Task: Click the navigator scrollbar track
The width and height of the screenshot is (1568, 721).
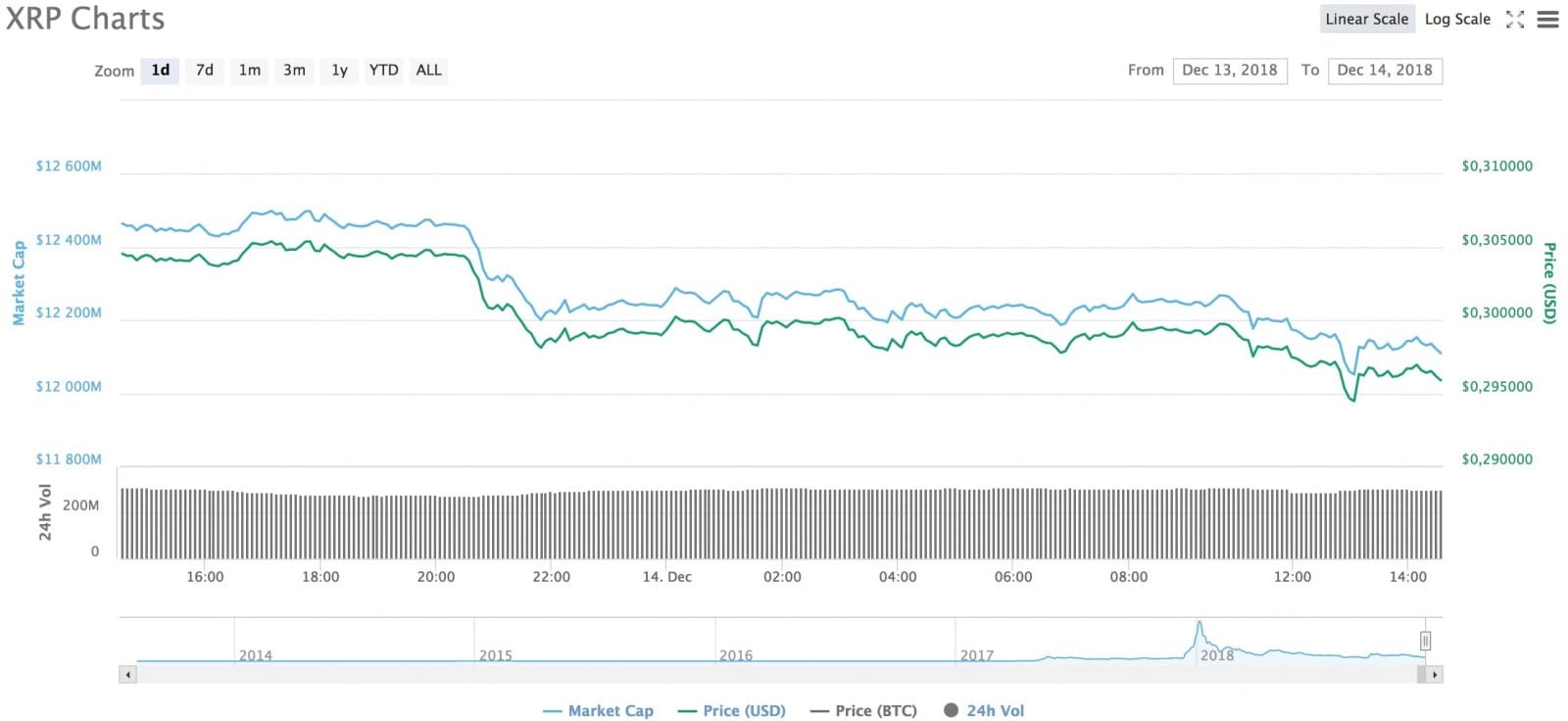Action: tap(781, 675)
